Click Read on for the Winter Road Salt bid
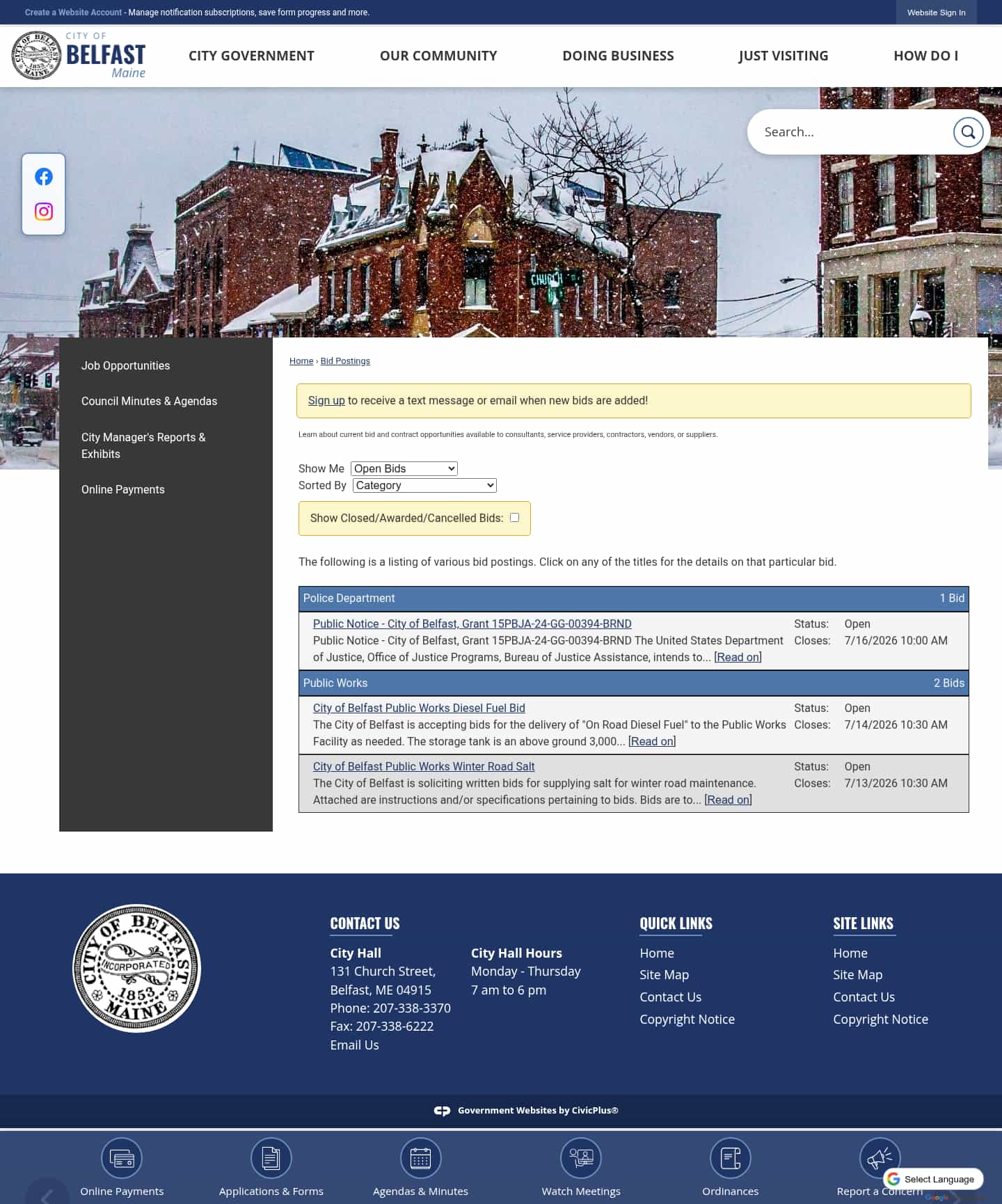 [728, 800]
